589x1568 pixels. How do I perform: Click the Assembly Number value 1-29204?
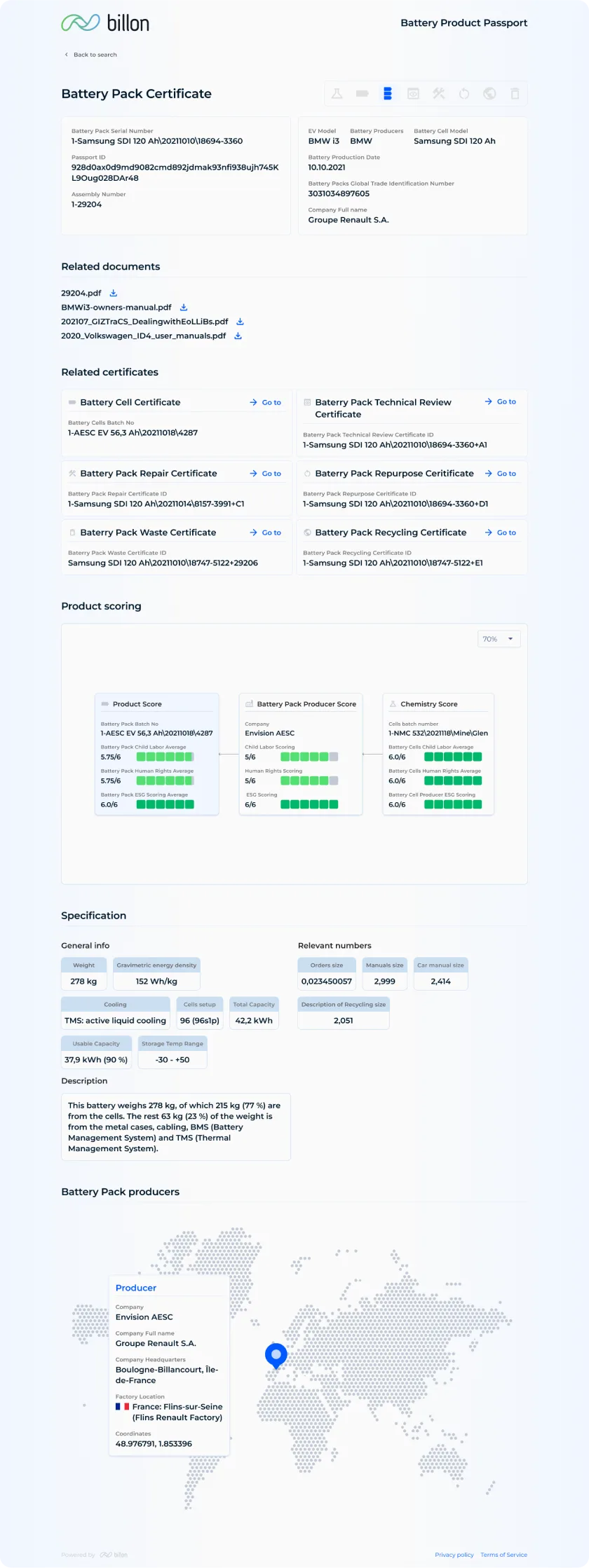coord(86,205)
